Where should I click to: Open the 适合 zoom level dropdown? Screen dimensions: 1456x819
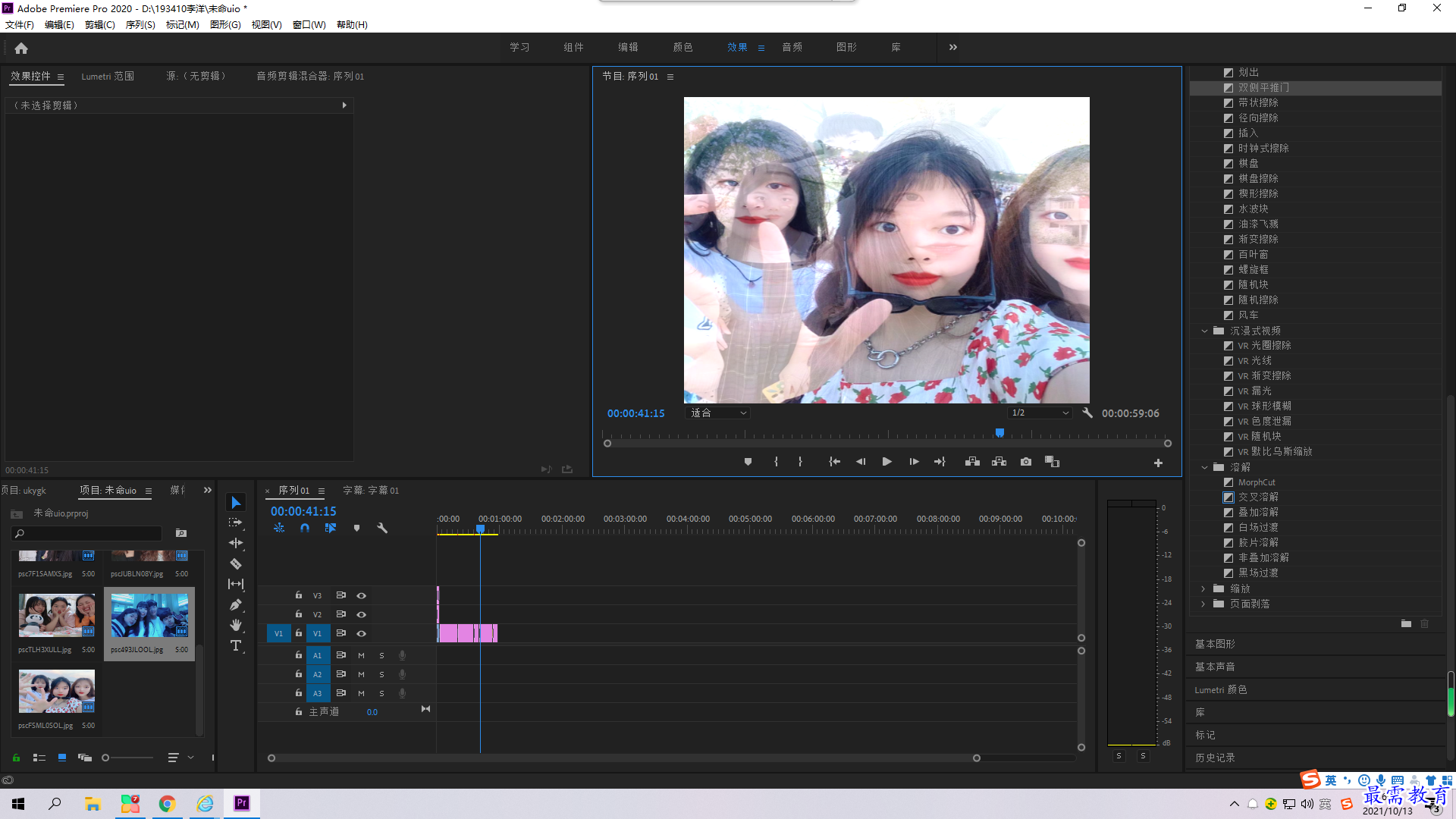tap(717, 413)
